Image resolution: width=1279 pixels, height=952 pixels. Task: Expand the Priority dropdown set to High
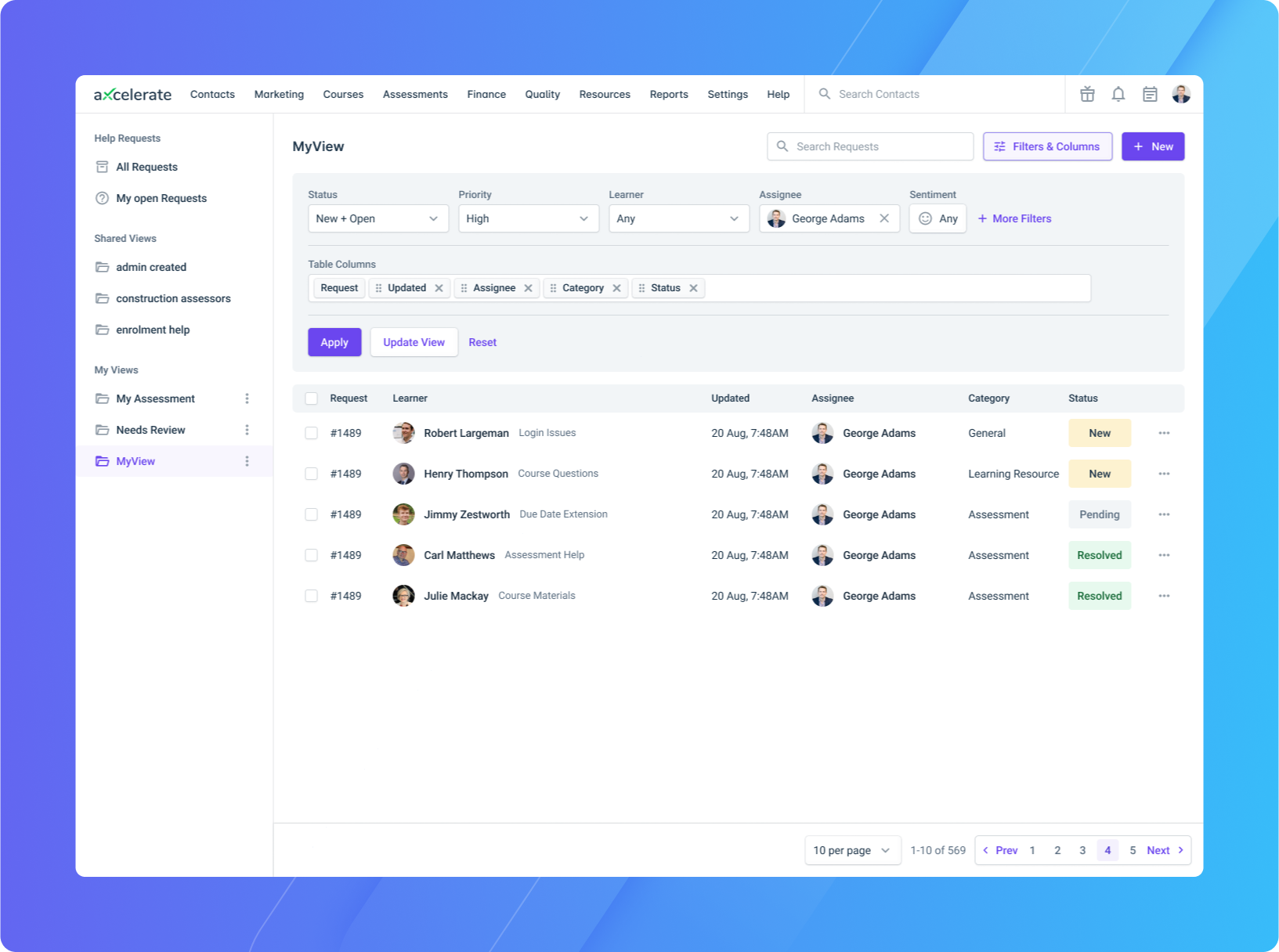click(528, 218)
